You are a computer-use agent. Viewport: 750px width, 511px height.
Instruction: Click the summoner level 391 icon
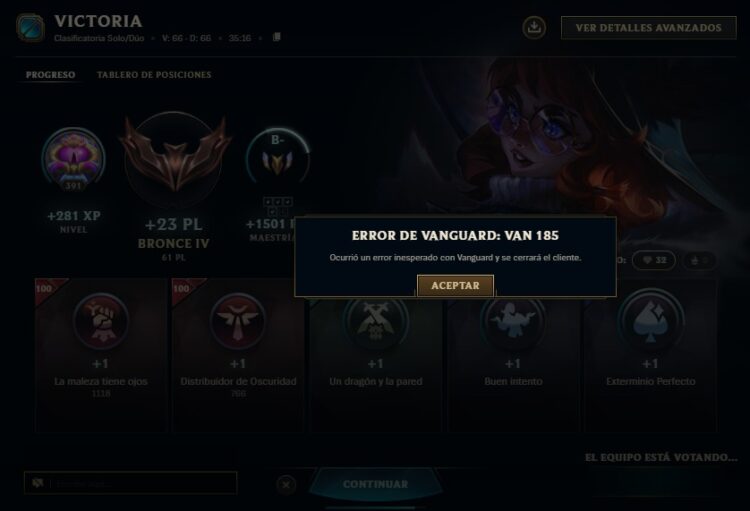[x=73, y=159]
